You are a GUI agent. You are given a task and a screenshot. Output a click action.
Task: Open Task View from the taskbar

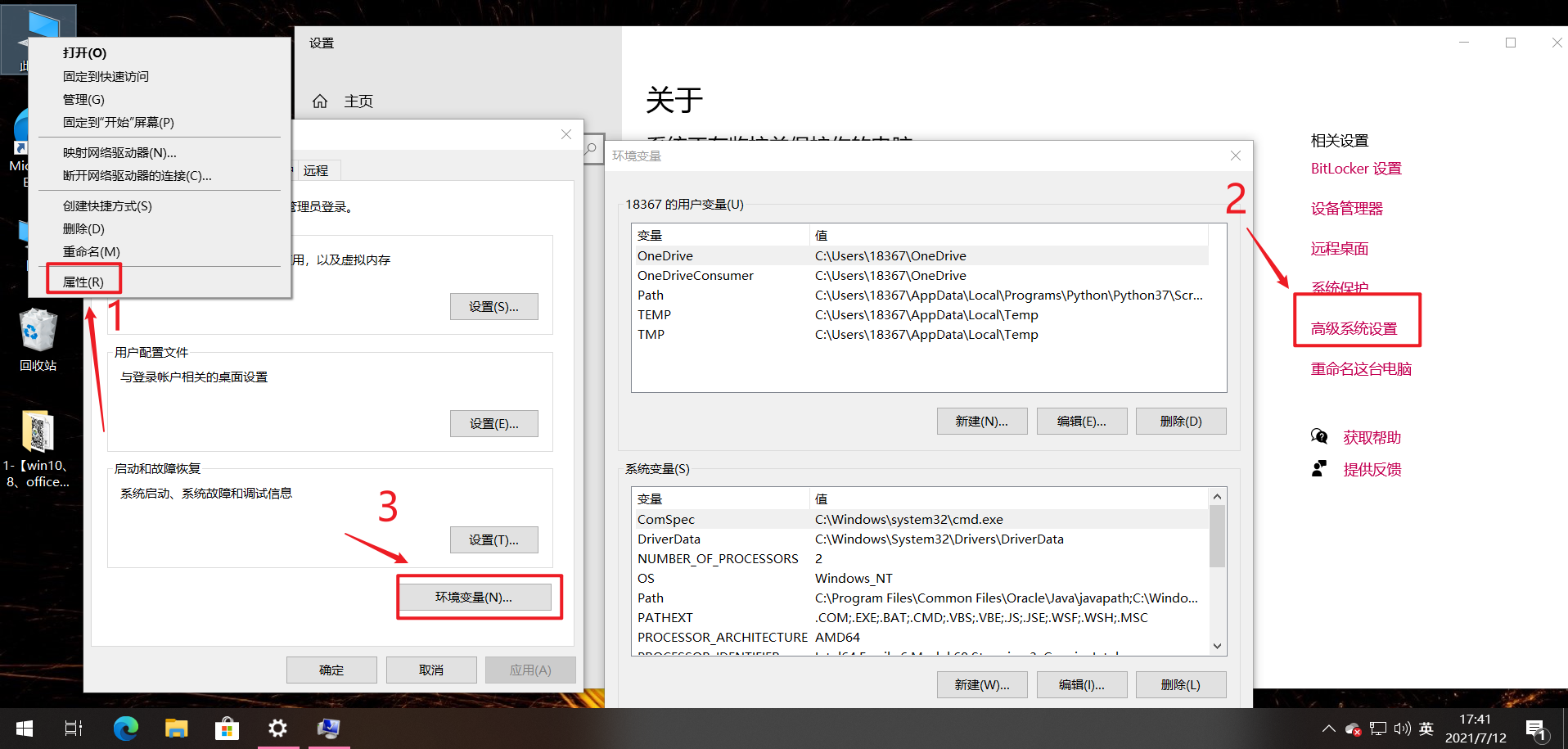coord(74,728)
